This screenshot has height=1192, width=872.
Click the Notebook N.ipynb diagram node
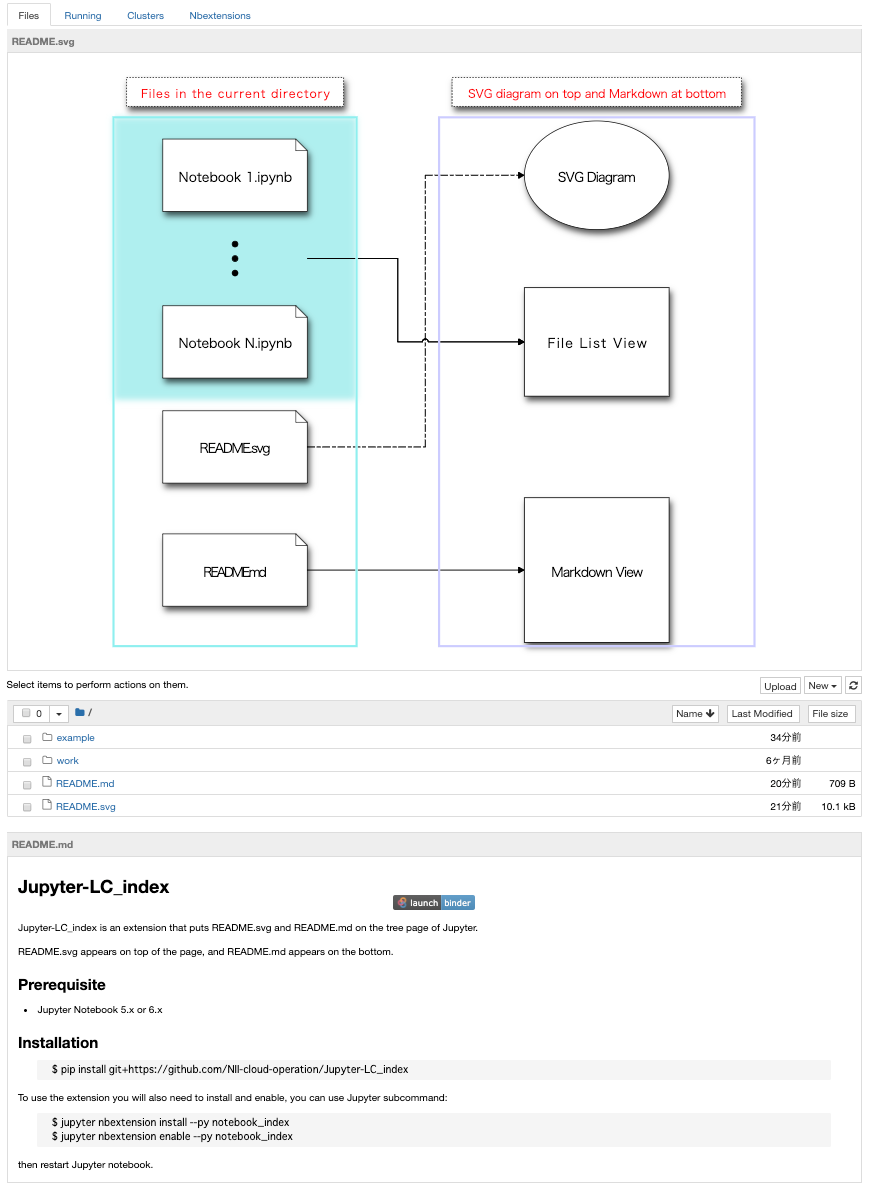click(x=235, y=342)
